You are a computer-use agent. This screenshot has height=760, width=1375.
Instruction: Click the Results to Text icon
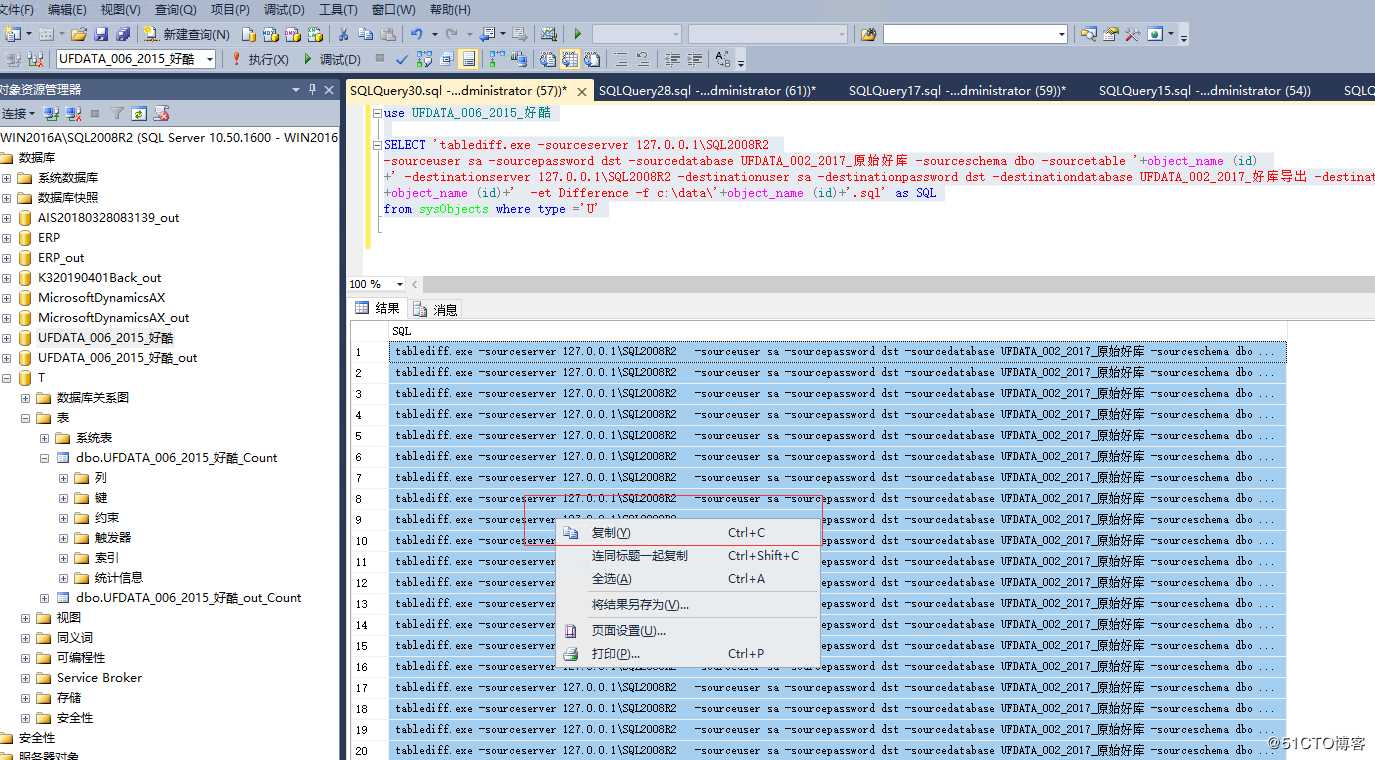pyautogui.click(x=546, y=59)
